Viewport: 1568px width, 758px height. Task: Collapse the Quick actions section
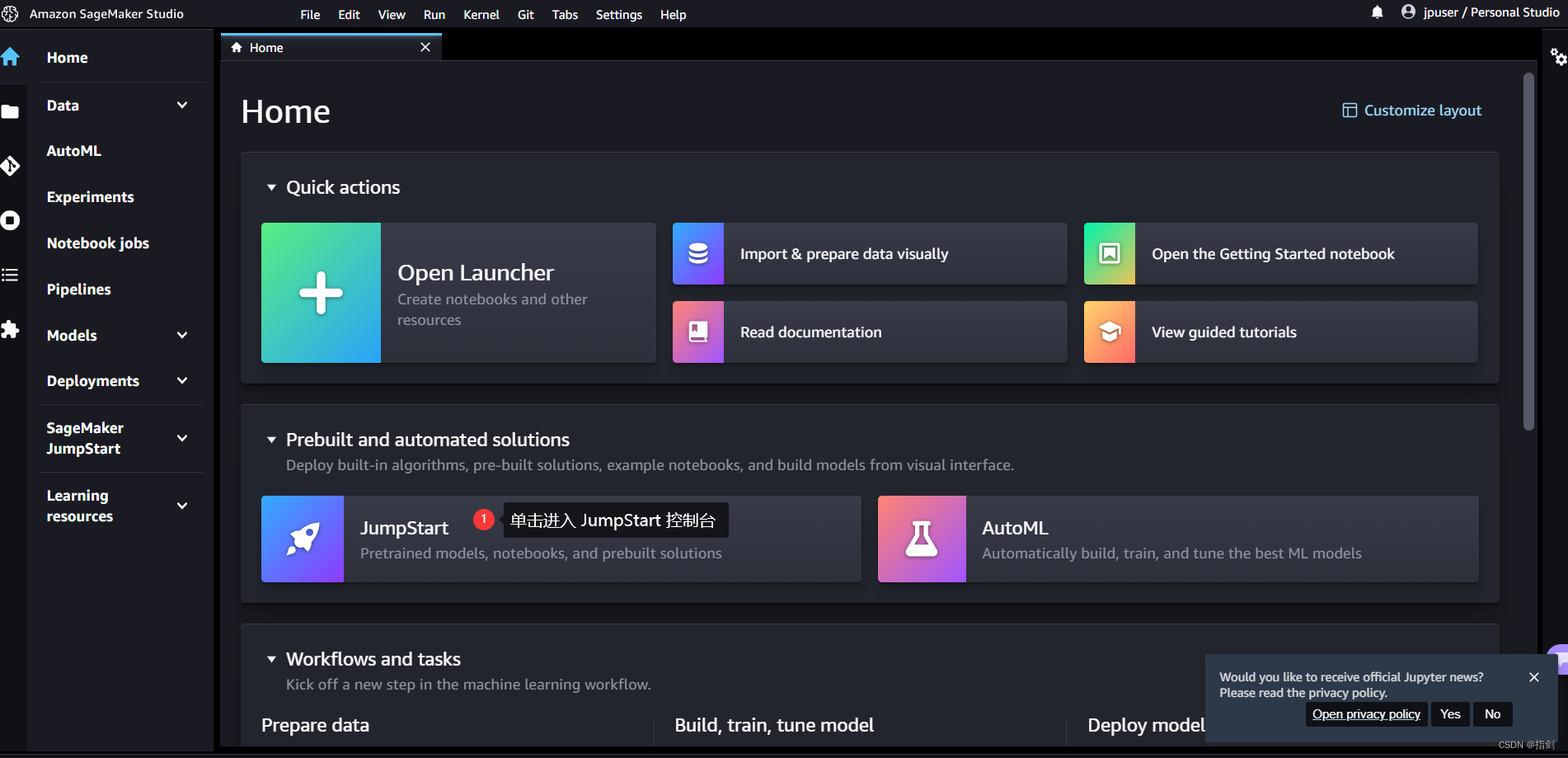coord(271,187)
